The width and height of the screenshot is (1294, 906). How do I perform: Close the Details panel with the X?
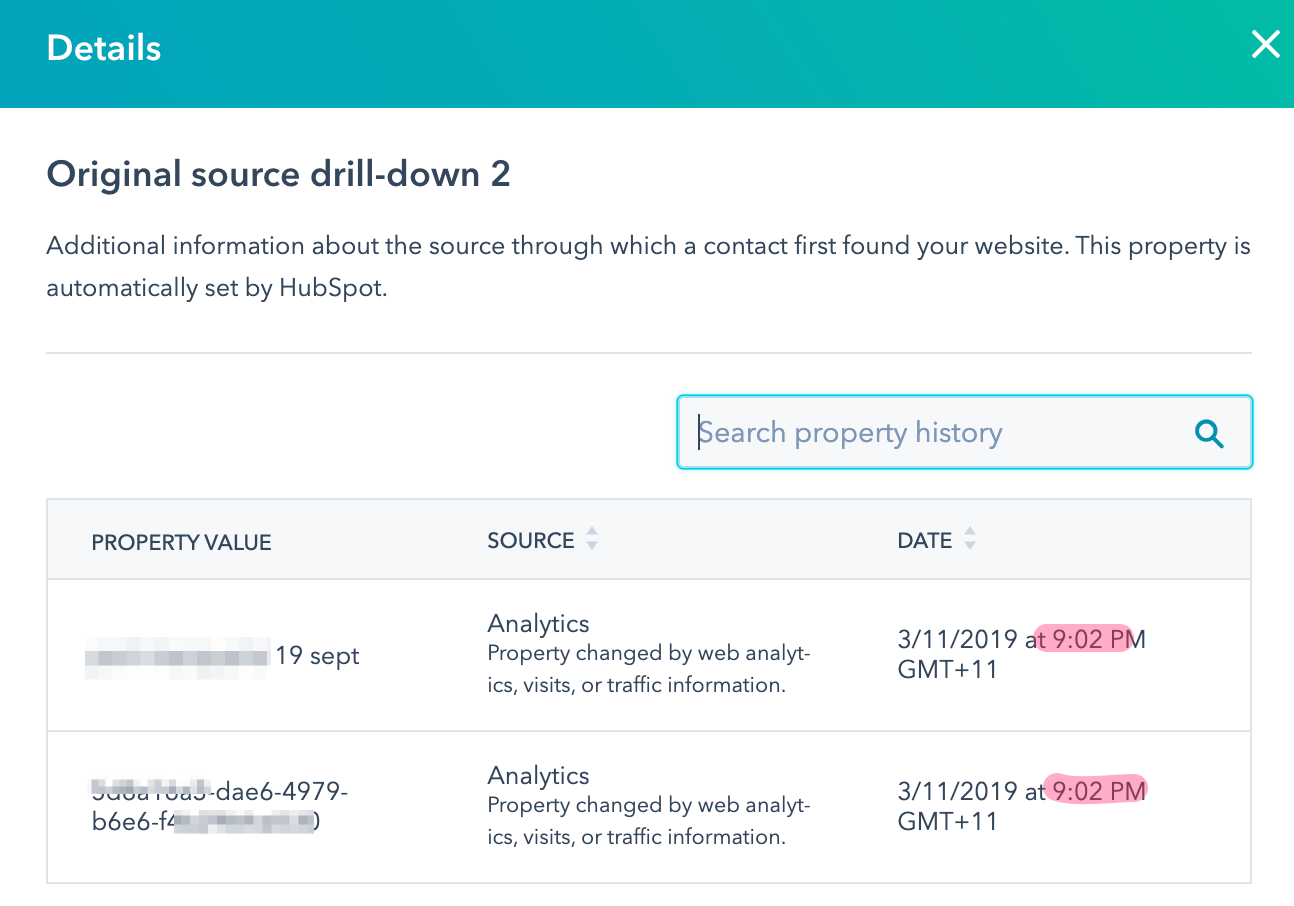1265,45
